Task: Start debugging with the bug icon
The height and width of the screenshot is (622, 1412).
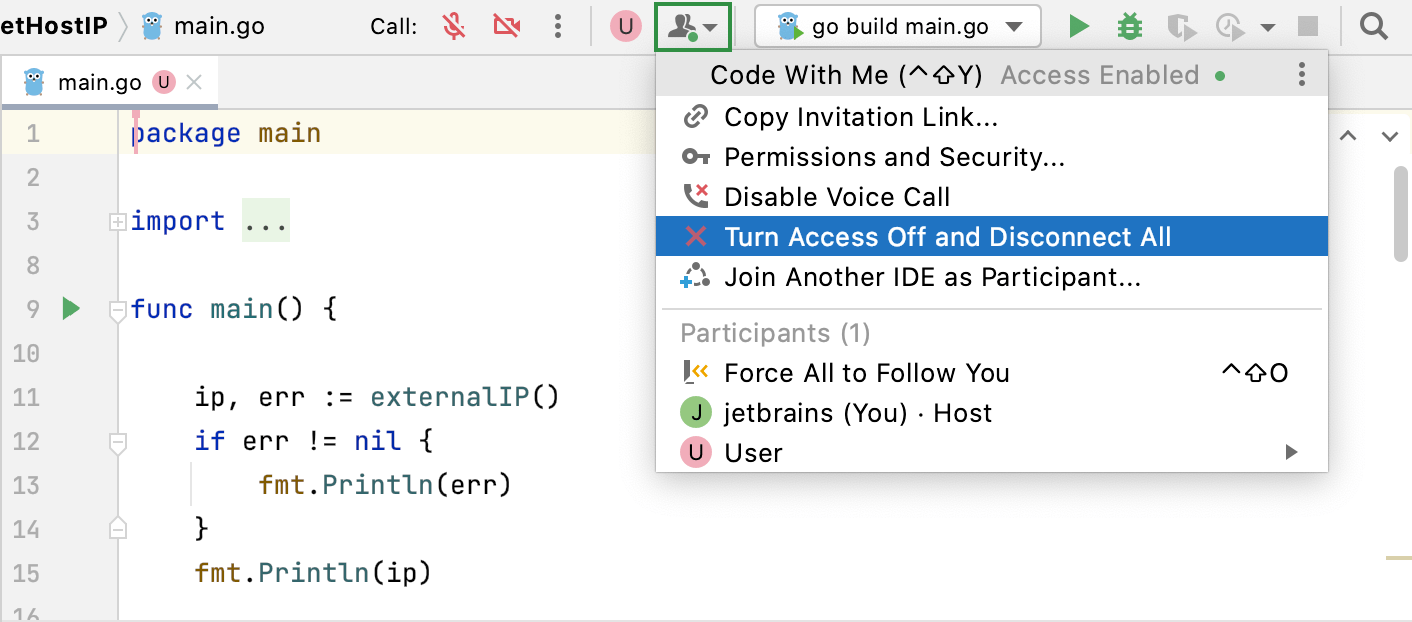Action: tap(1130, 27)
